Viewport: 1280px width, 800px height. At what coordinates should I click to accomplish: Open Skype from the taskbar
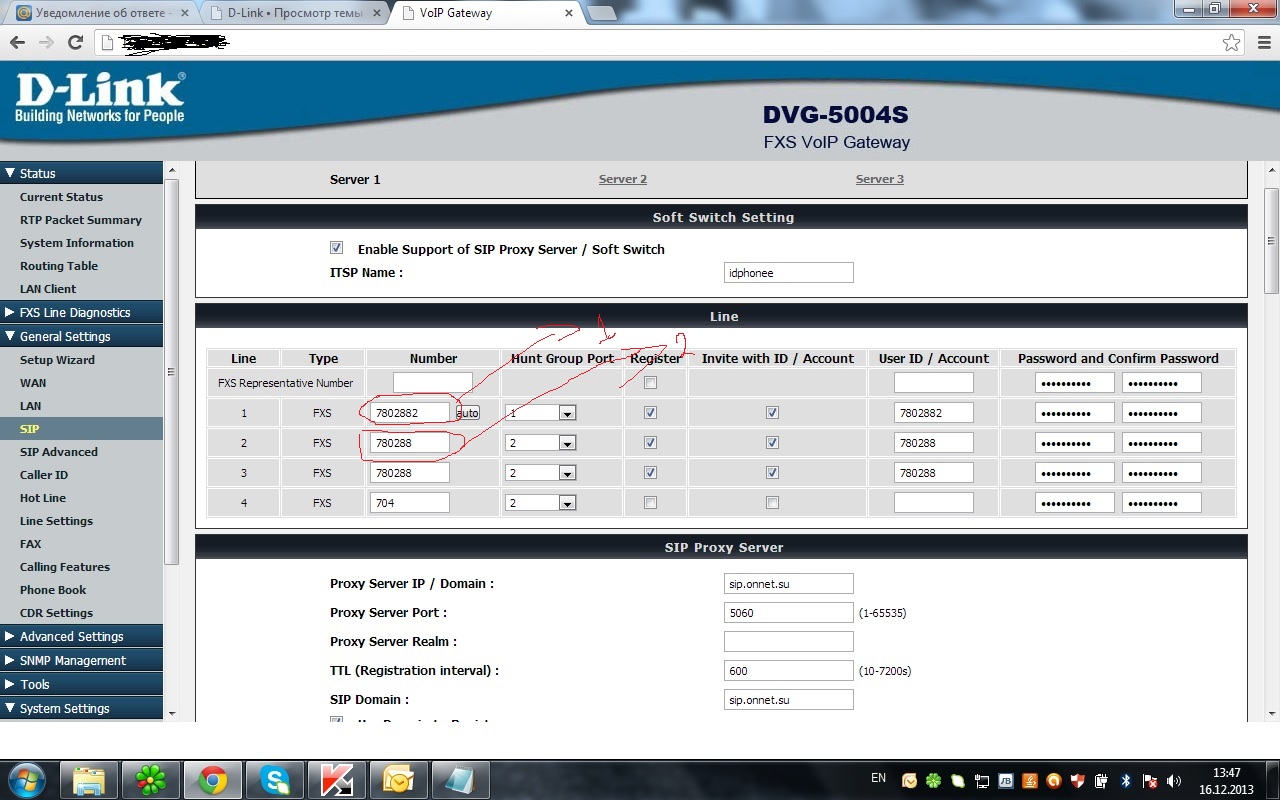coord(275,779)
